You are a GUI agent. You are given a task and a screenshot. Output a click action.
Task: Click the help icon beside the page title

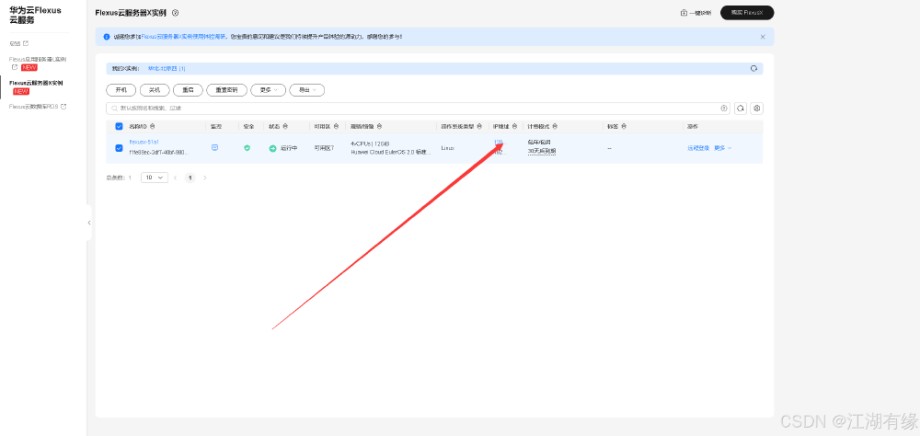tap(175, 13)
